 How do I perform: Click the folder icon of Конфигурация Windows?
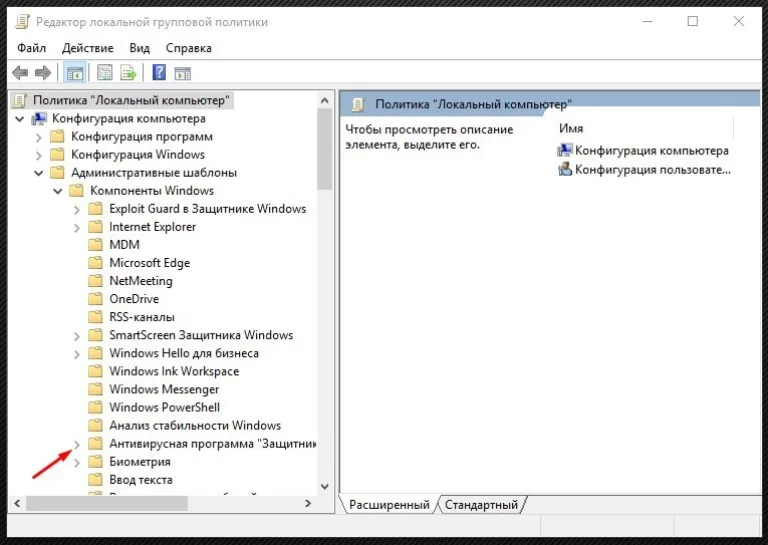coord(57,155)
